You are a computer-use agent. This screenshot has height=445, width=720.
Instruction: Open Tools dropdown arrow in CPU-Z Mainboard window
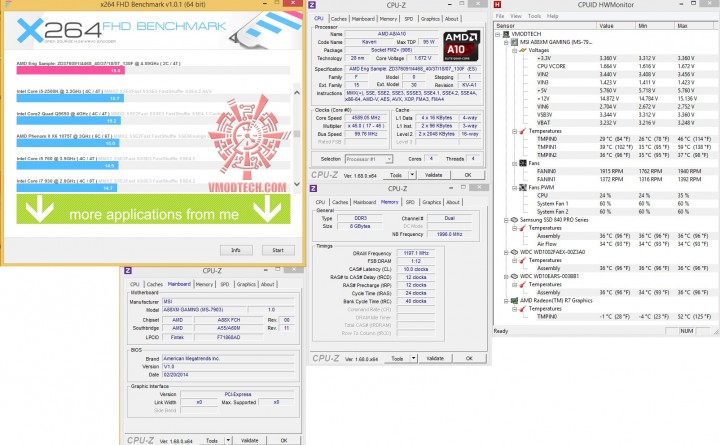click(x=228, y=440)
